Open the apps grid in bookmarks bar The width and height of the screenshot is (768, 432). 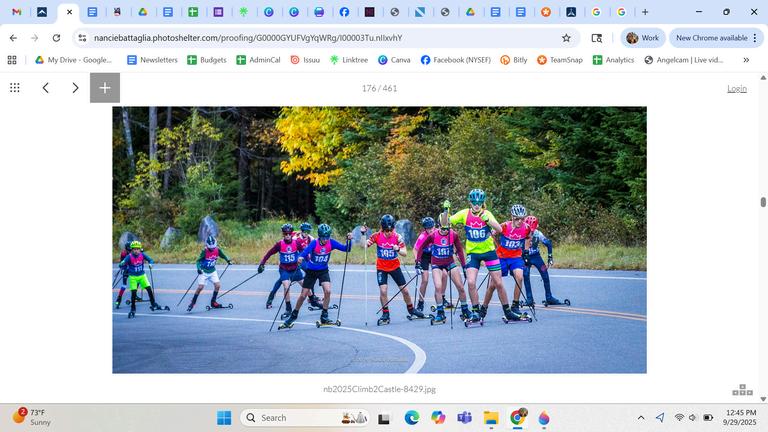tap(12, 60)
